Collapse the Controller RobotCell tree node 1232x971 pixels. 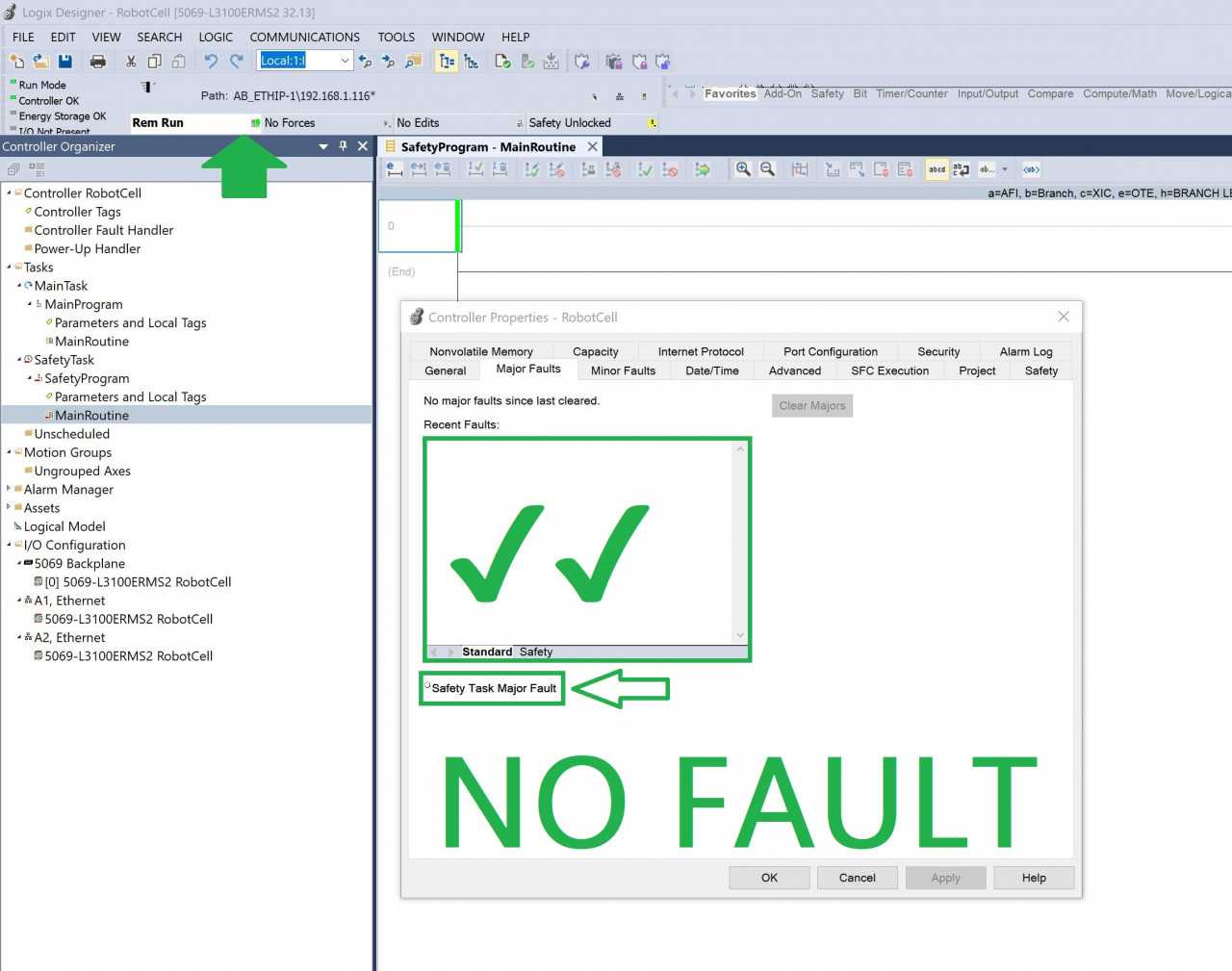(9, 193)
